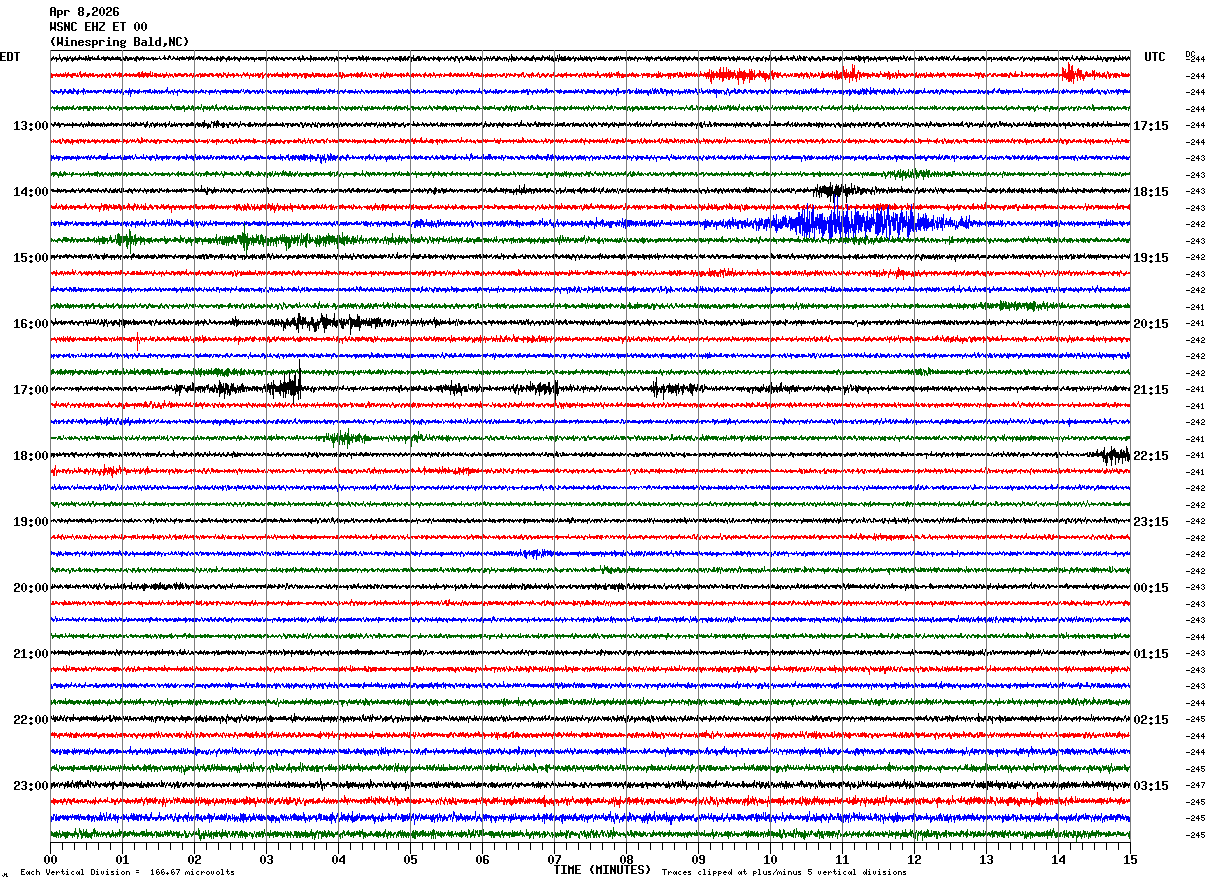Click minute 11 on the bottom axis
The height and width of the screenshot is (886, 1210).
coord(842,859)
